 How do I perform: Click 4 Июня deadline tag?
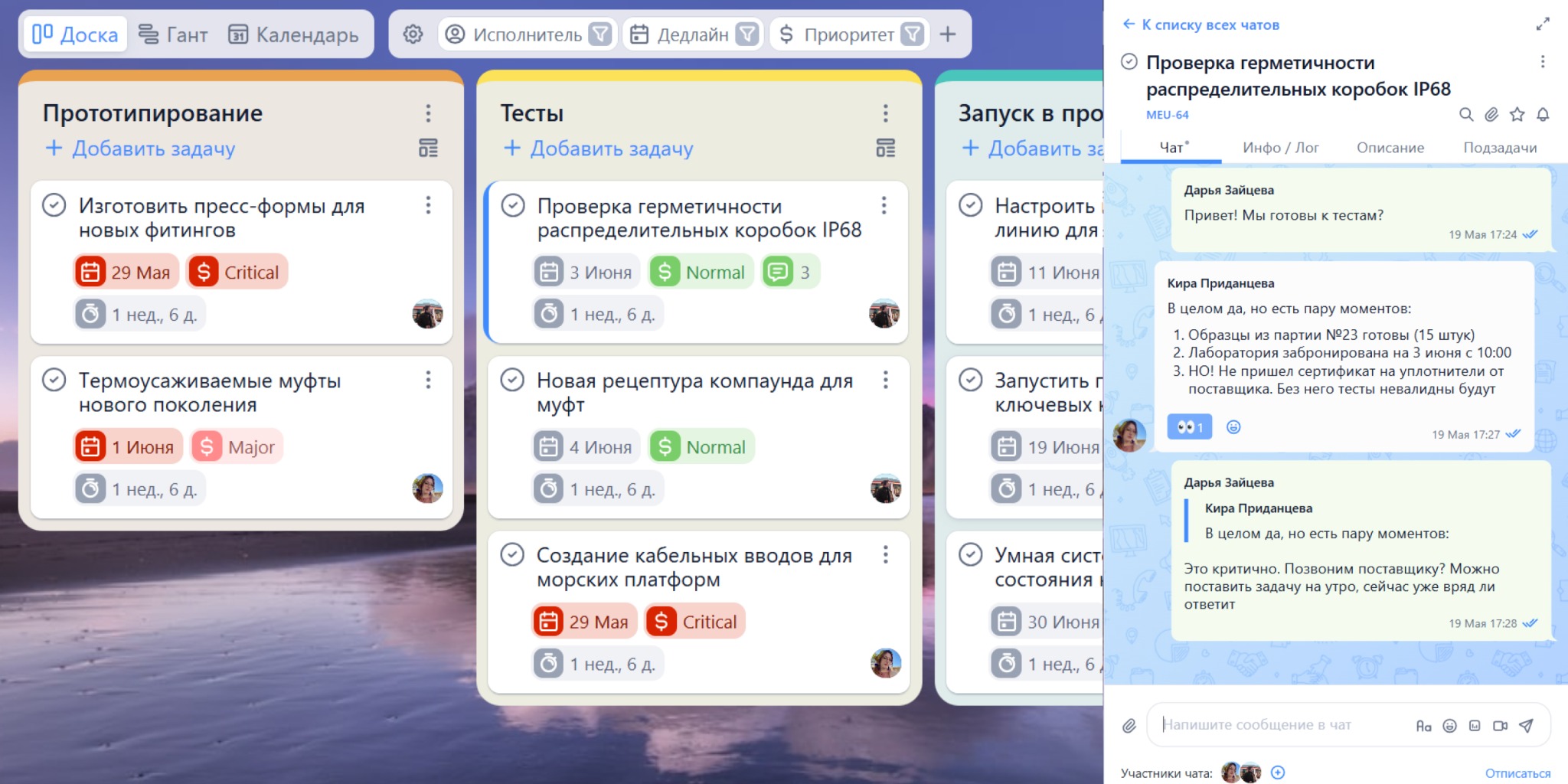point(586,446)
